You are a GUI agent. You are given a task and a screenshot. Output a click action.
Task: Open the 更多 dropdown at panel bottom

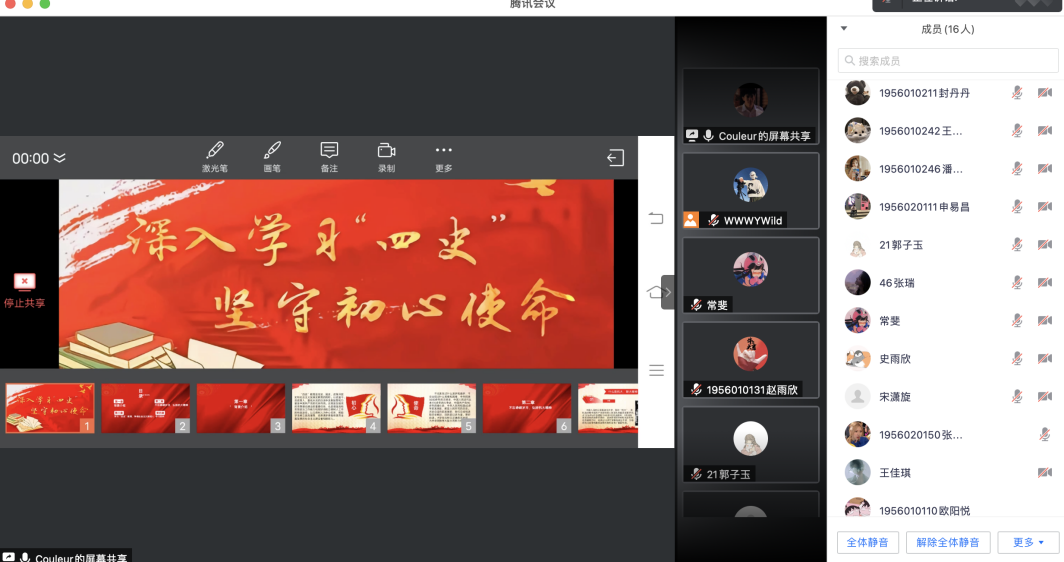1028,543
